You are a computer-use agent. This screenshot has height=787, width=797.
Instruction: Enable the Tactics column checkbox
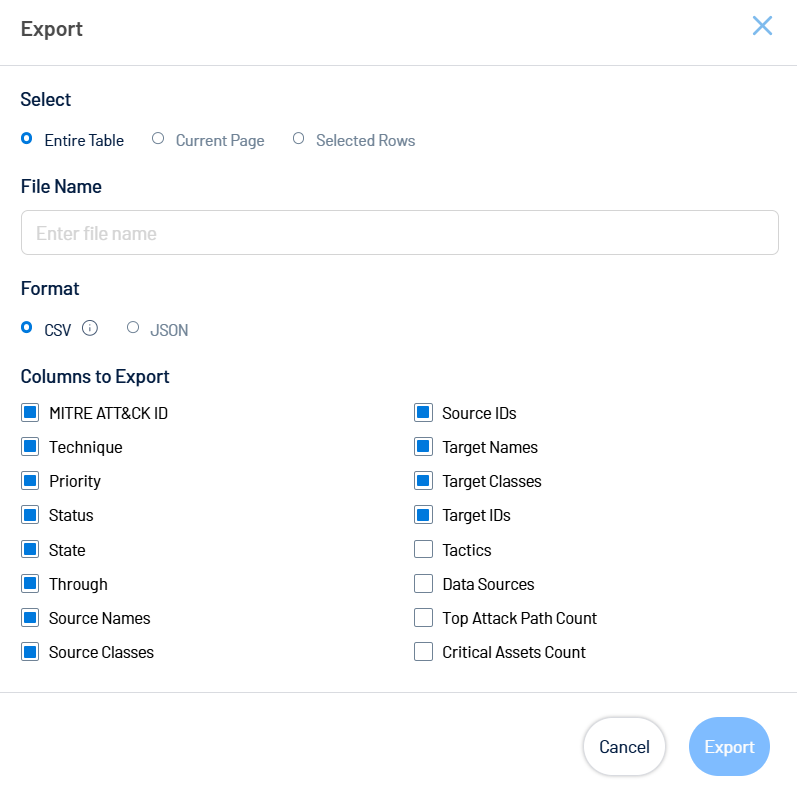pos(424,550)
